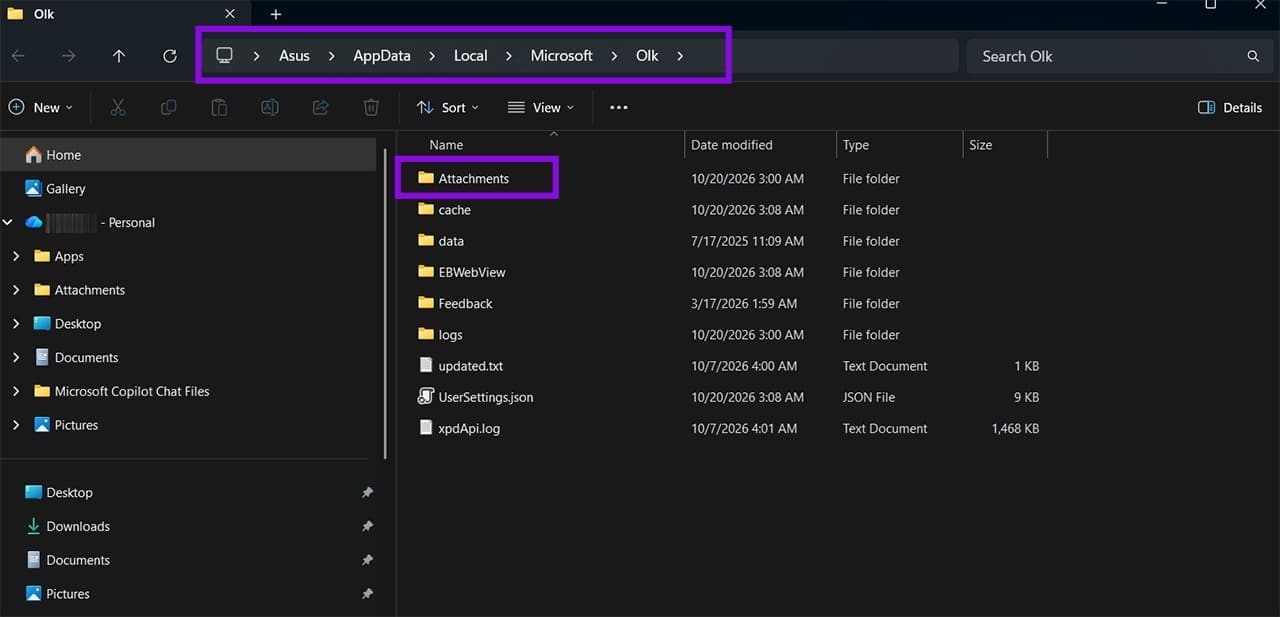1280x617 pixels.
Task: Click the navigation pane scrollbar
Action: tap(386, 304)
